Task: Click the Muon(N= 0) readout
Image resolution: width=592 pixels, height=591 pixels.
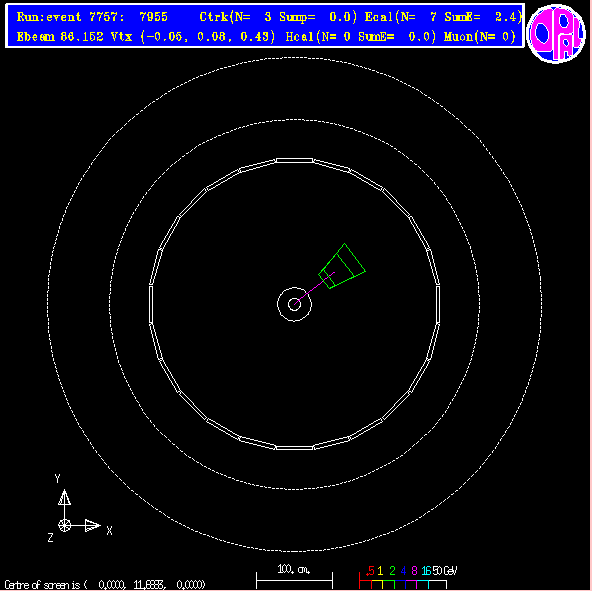Action: (480, 37)
